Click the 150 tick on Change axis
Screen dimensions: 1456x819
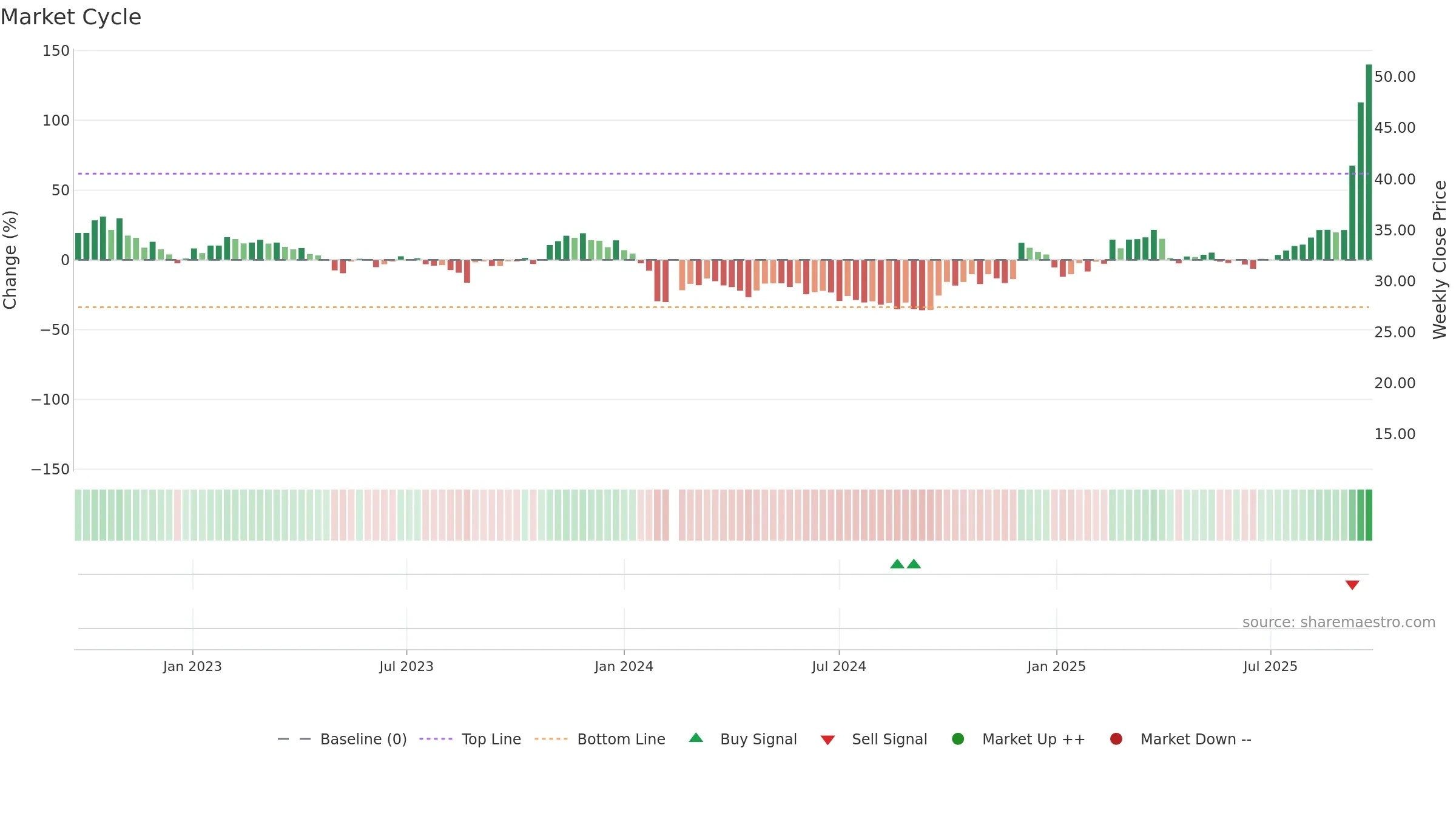(56, 51)
